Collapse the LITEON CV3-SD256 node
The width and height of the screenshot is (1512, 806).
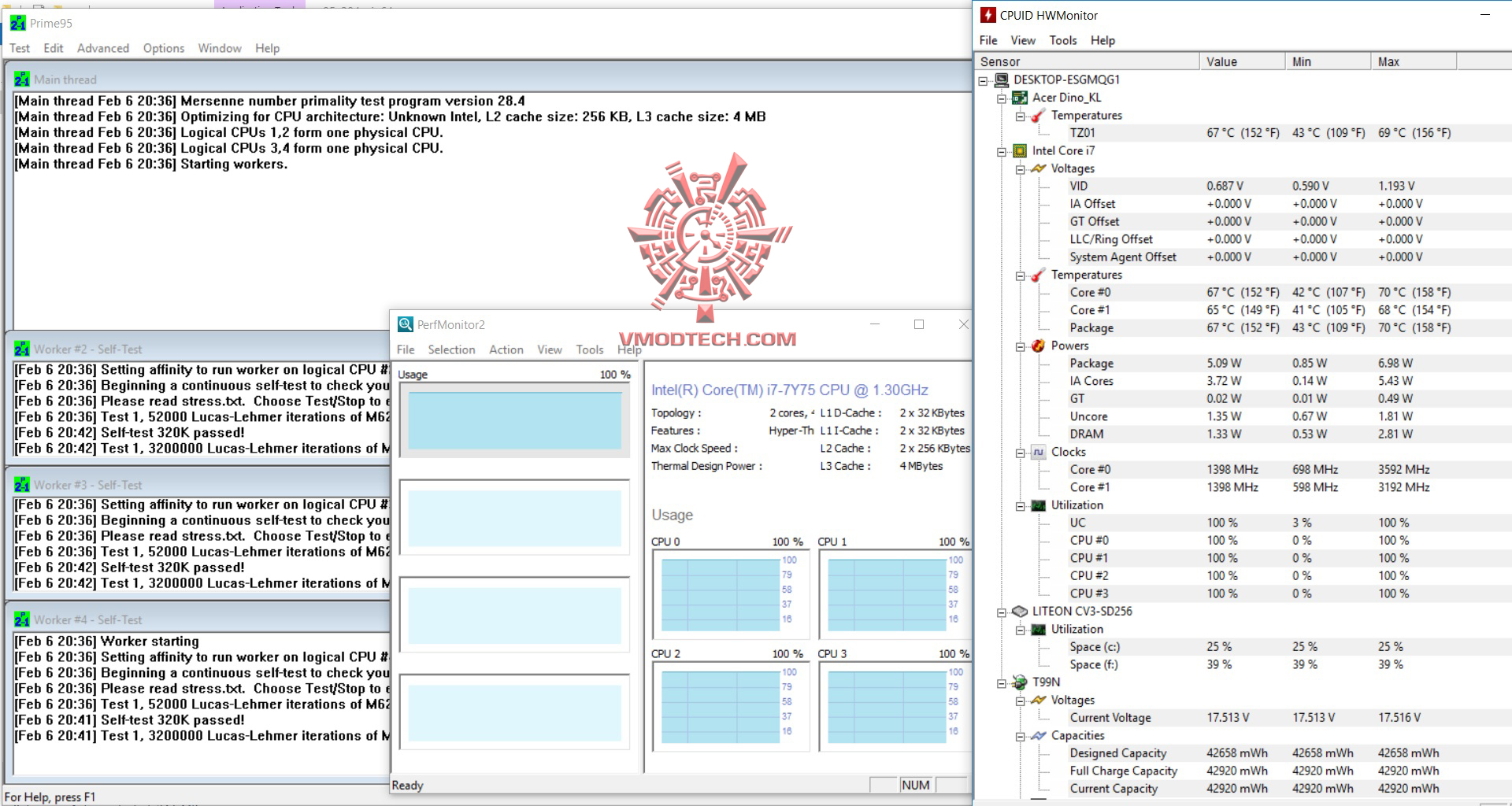coord(1002,612)
